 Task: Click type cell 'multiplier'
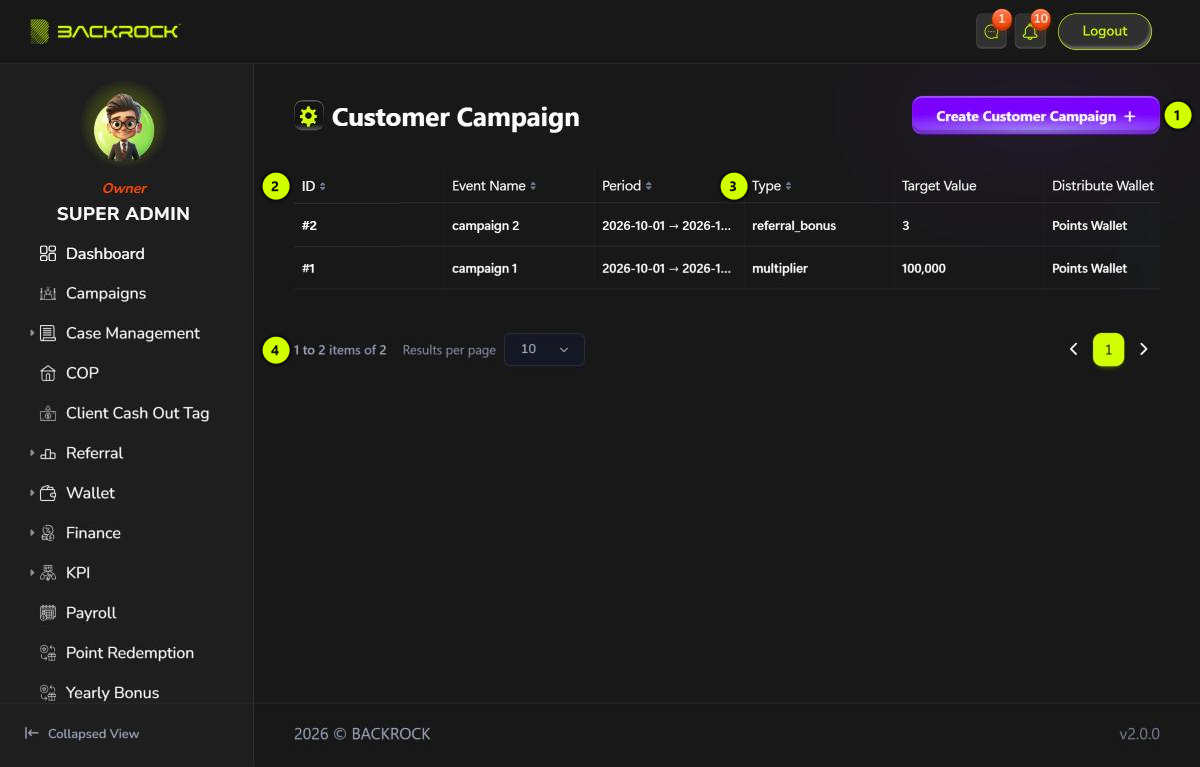pyautogui.click(x=780, y=269)
